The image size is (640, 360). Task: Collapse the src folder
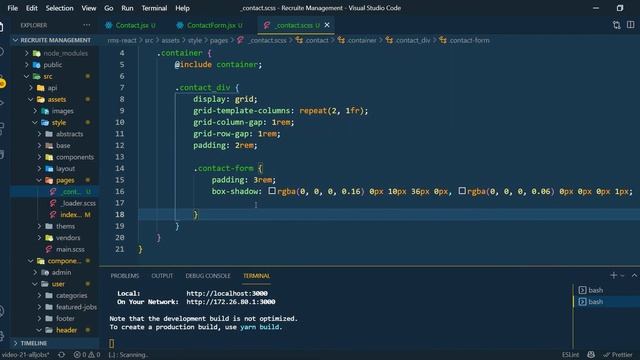(x=48, y=76)
